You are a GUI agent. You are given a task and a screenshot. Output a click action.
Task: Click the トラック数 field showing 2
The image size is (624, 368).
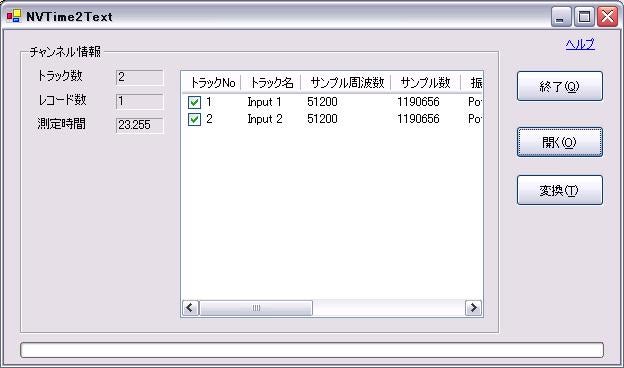[x=139, y=77]
